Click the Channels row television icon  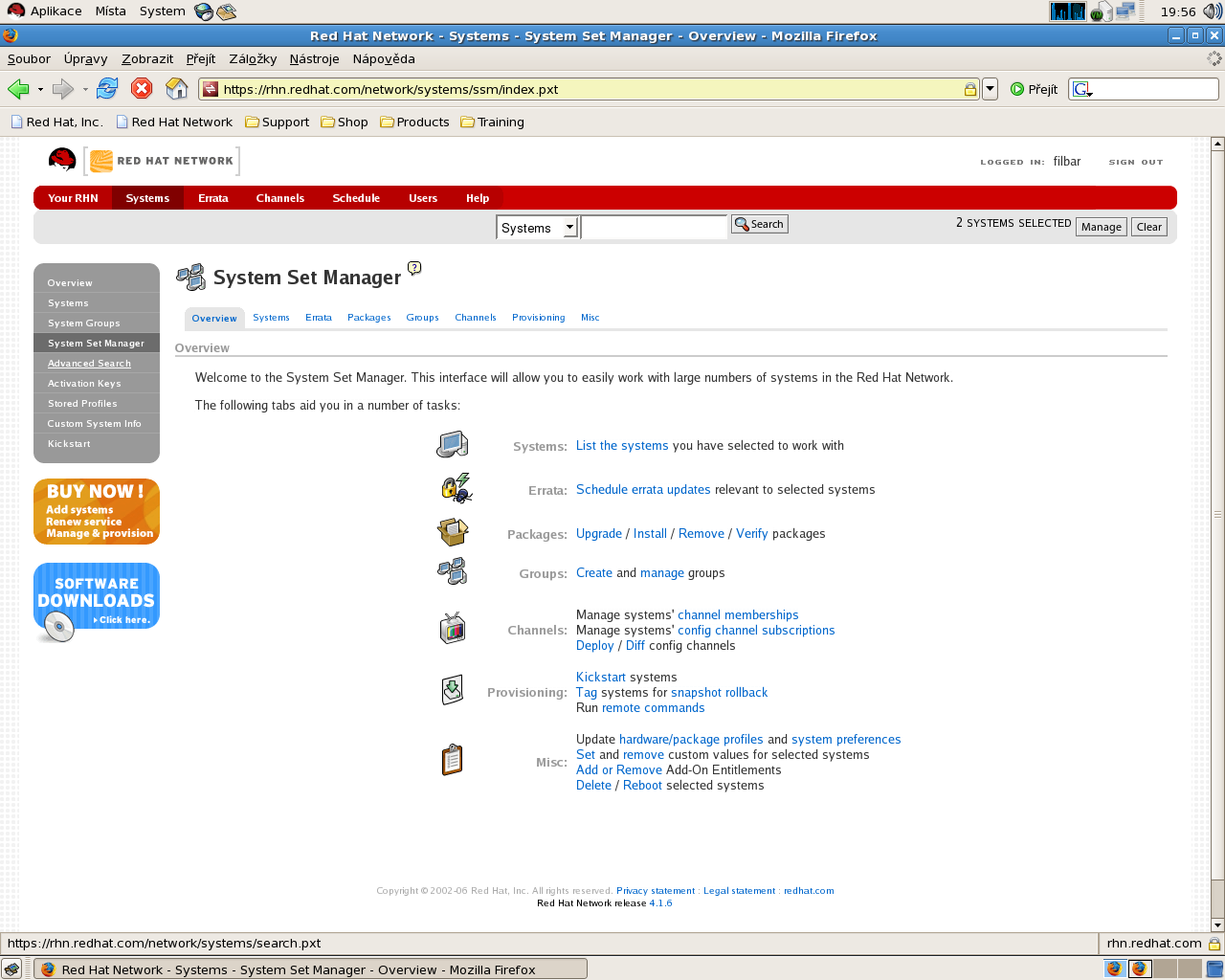453,629
